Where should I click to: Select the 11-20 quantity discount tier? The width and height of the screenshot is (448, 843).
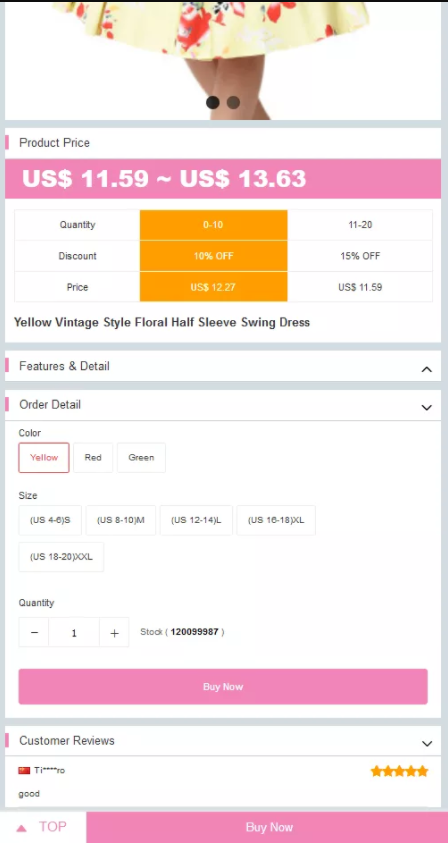coord(360,225)
